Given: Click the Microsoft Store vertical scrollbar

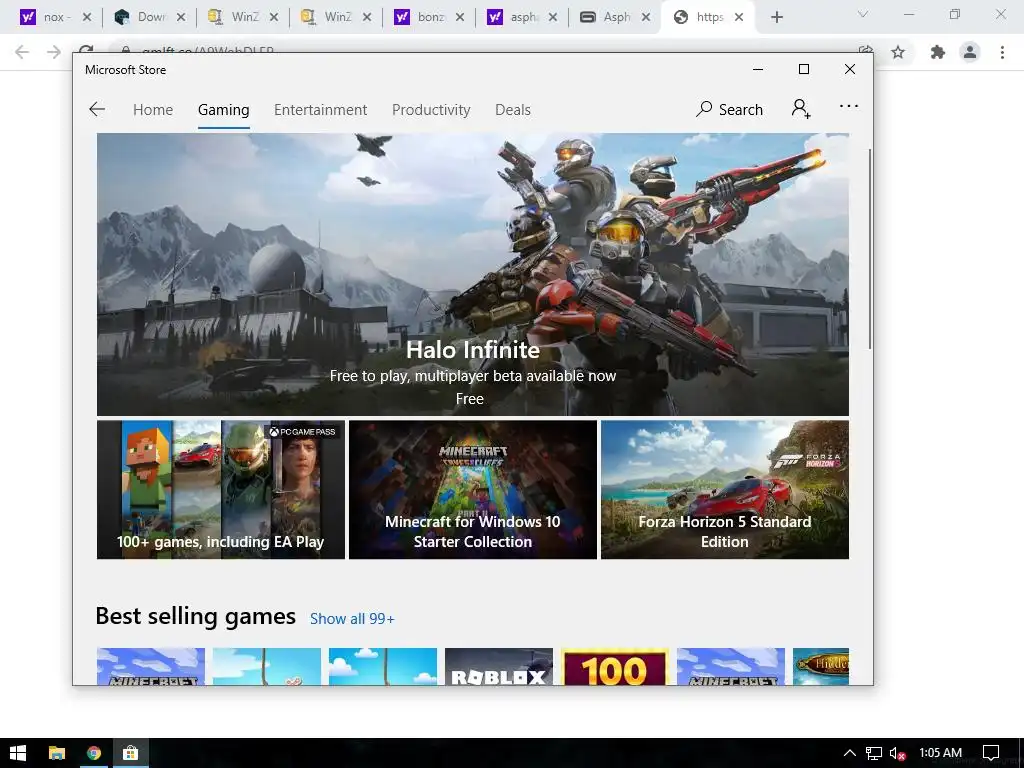Looking at the screenshot, I should (x=870, y=248).
